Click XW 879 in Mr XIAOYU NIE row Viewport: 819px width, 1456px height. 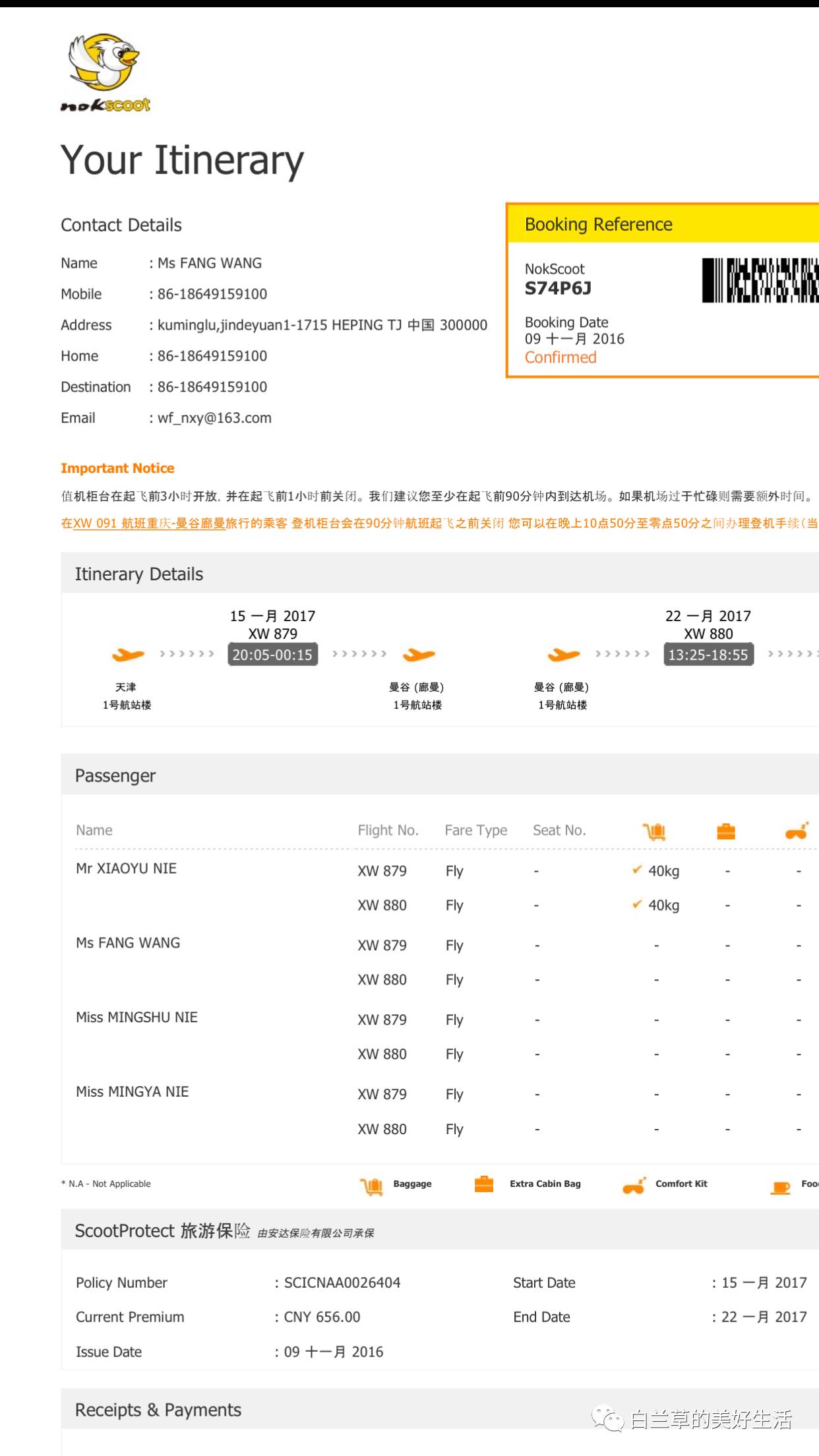[382, 871]
